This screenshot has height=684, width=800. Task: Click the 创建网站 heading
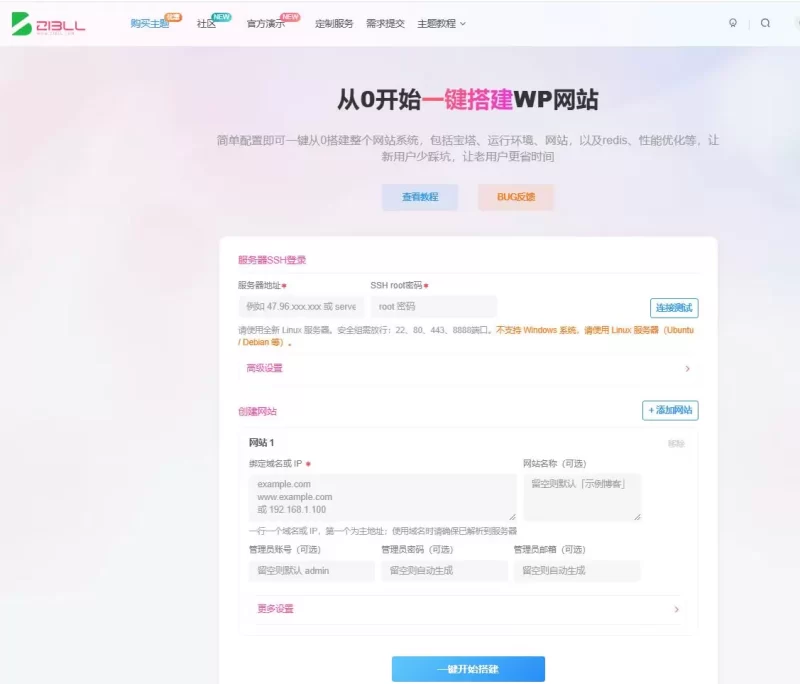click(x=257, y=412)
